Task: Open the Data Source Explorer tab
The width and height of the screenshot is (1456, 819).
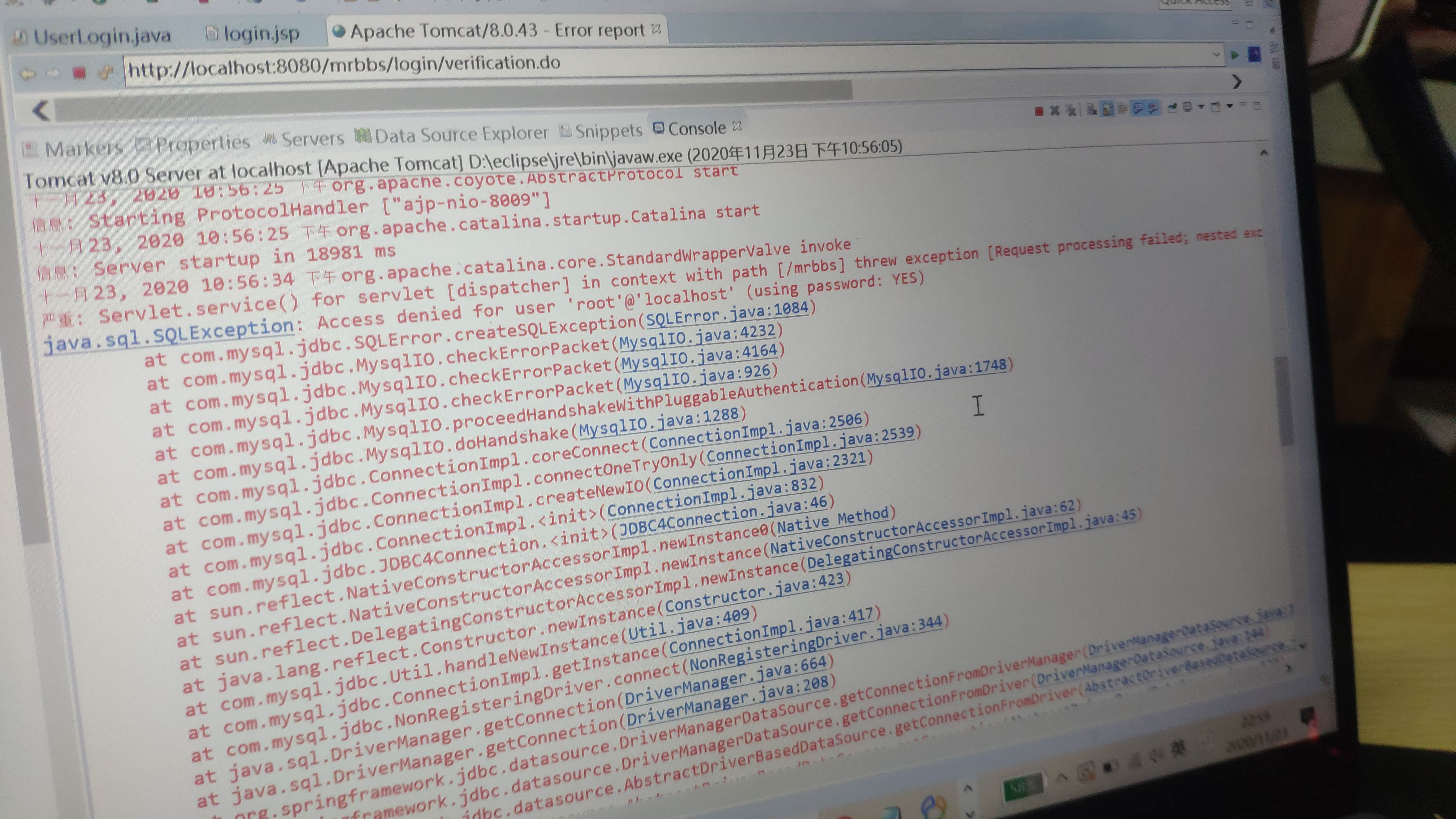Action: (x=452, y=135)
